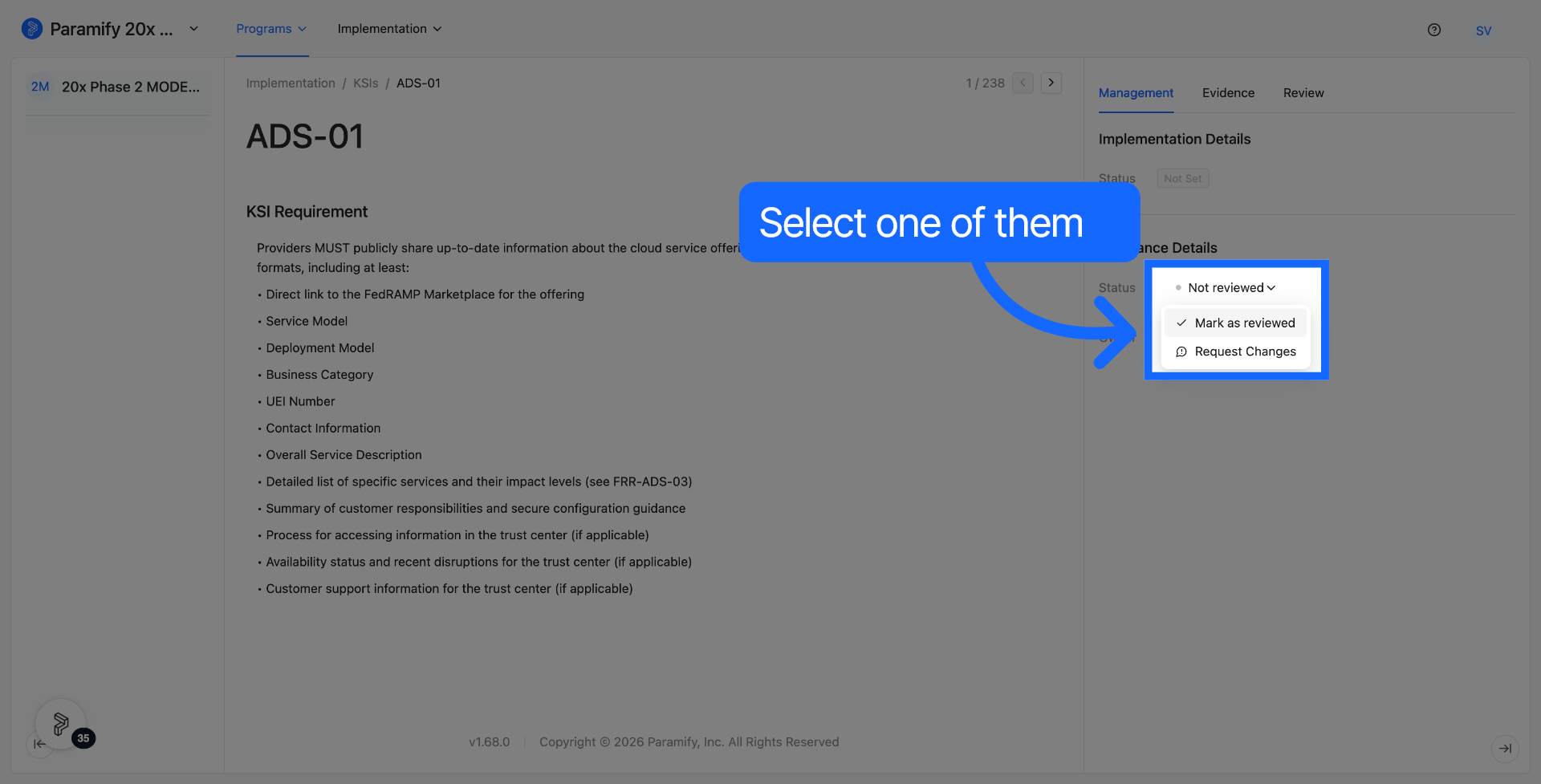This screenshot has height=784, width=1541.
Task: Click the v1.68.0 version label
Action: tap(490, 742)
